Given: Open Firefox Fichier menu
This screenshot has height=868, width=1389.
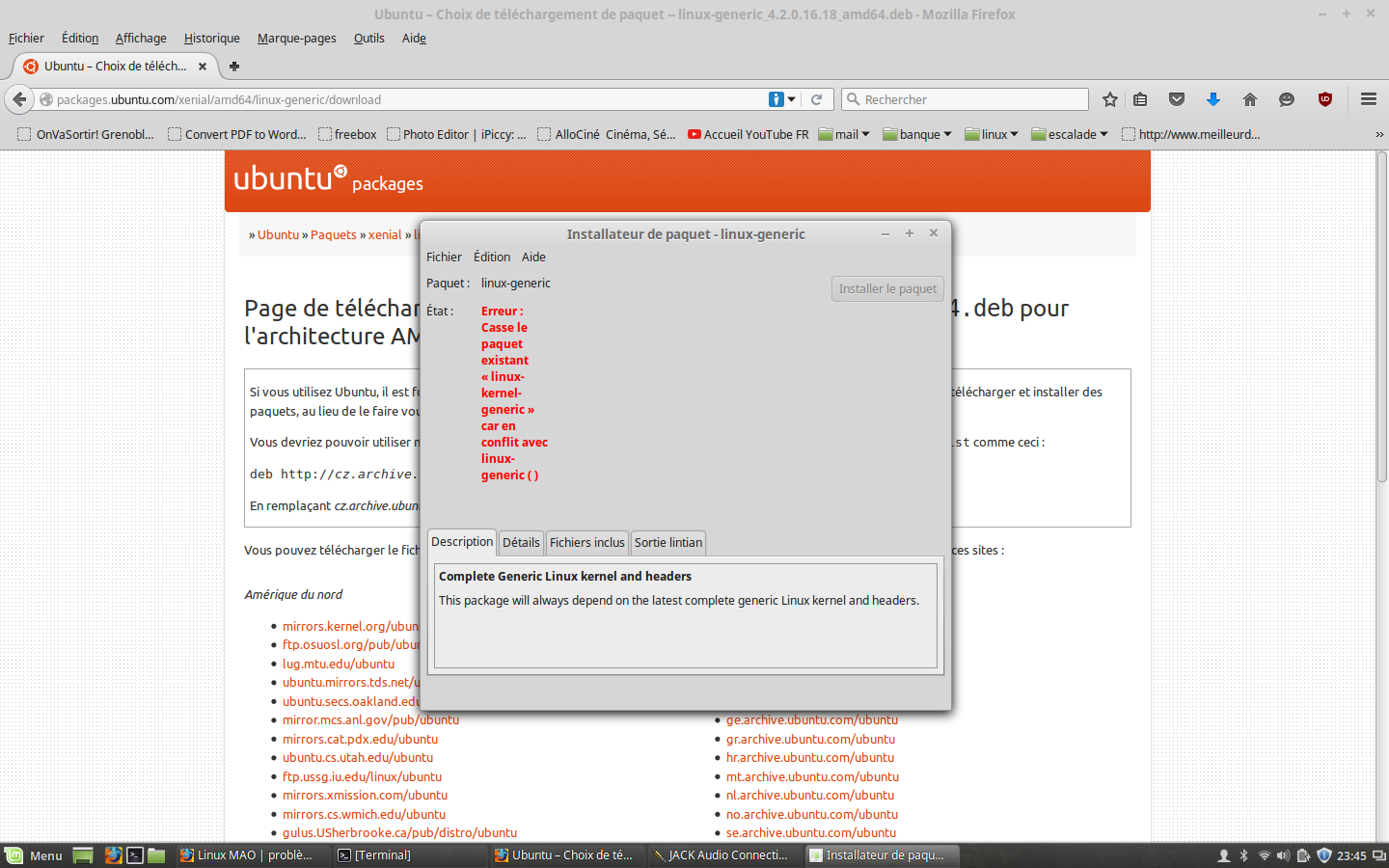Looking at the screenshot, I should (26, 39).
